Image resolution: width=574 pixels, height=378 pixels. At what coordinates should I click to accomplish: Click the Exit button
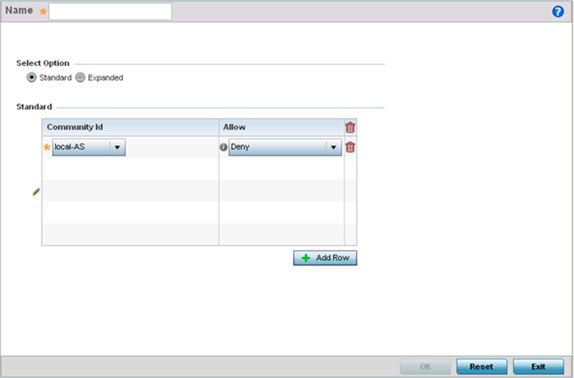538,366
